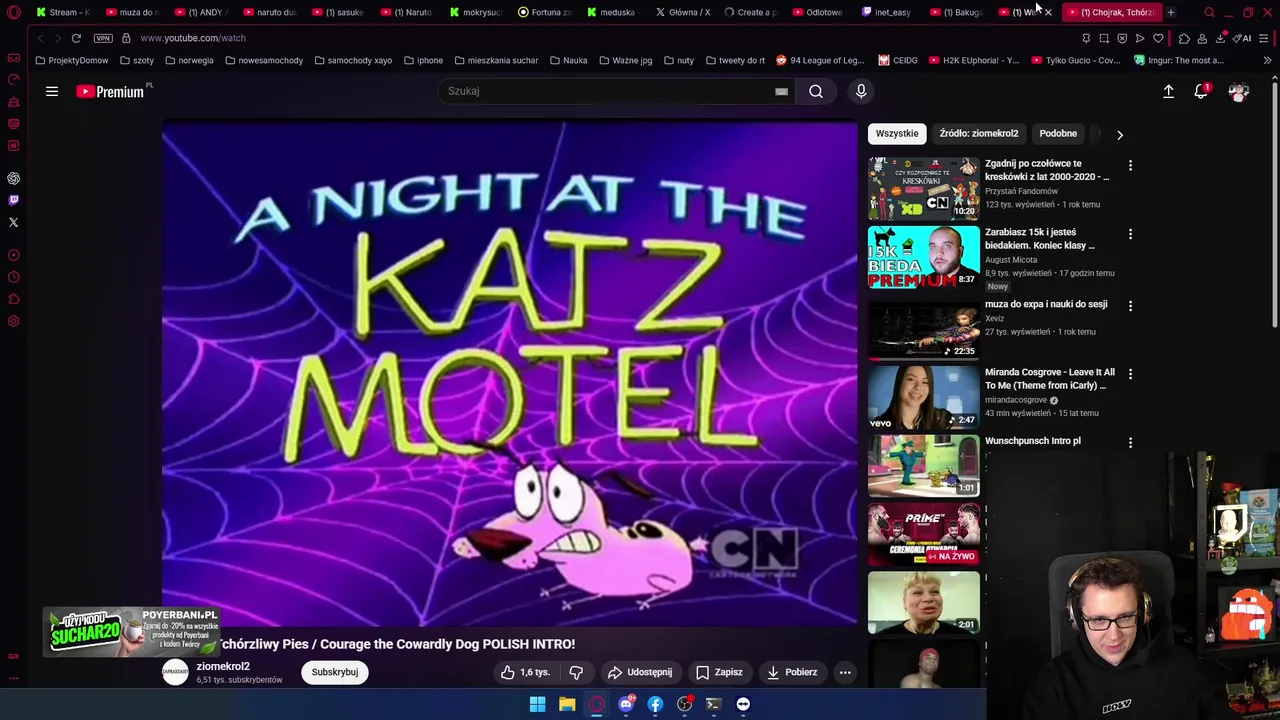Open Facebook app from taskbar
The height and width of the screenshot is (720, 1280).
(655, 704)
